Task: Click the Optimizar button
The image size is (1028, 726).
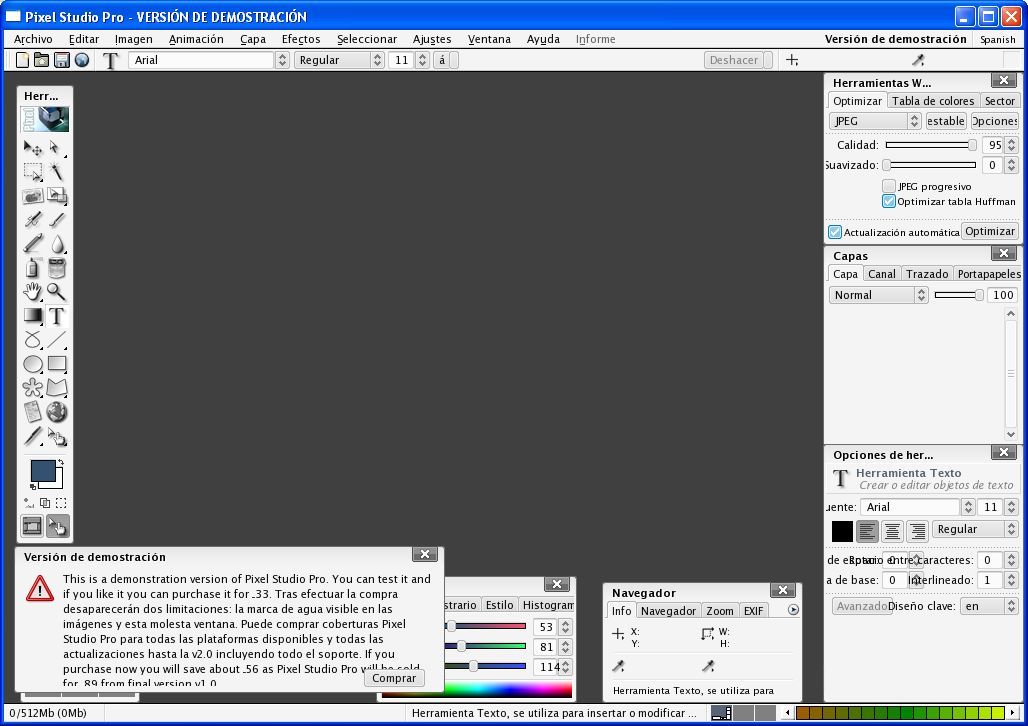Action: click(990, 231)
